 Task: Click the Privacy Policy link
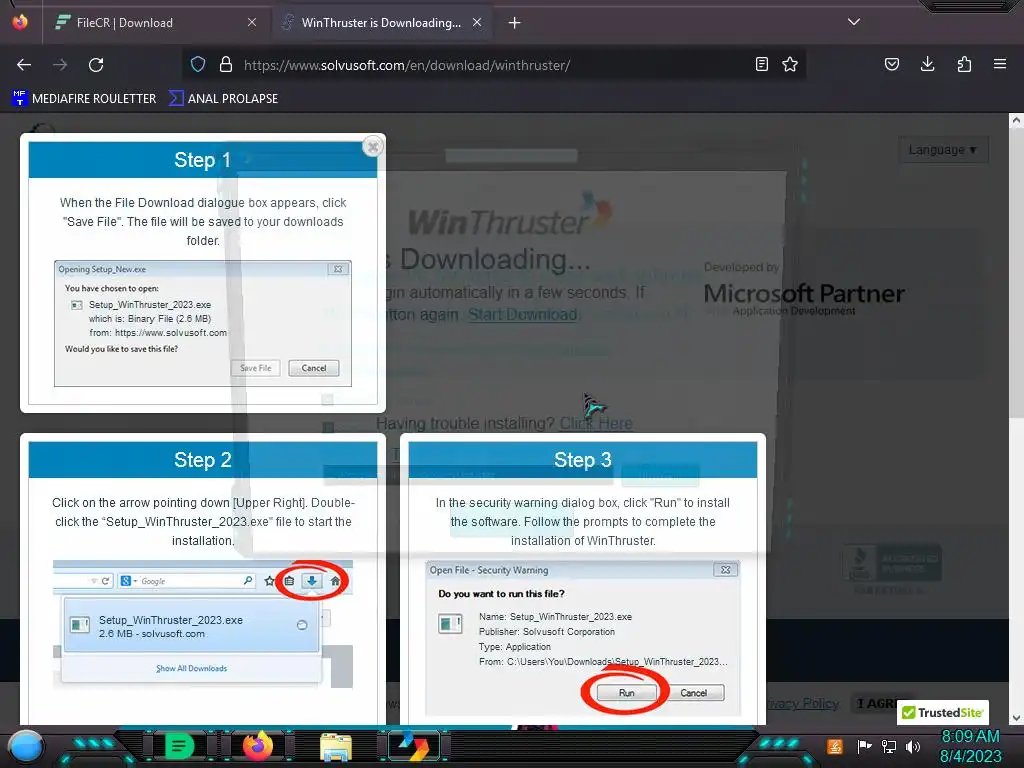pyautogui.click(x=802, y=703)
